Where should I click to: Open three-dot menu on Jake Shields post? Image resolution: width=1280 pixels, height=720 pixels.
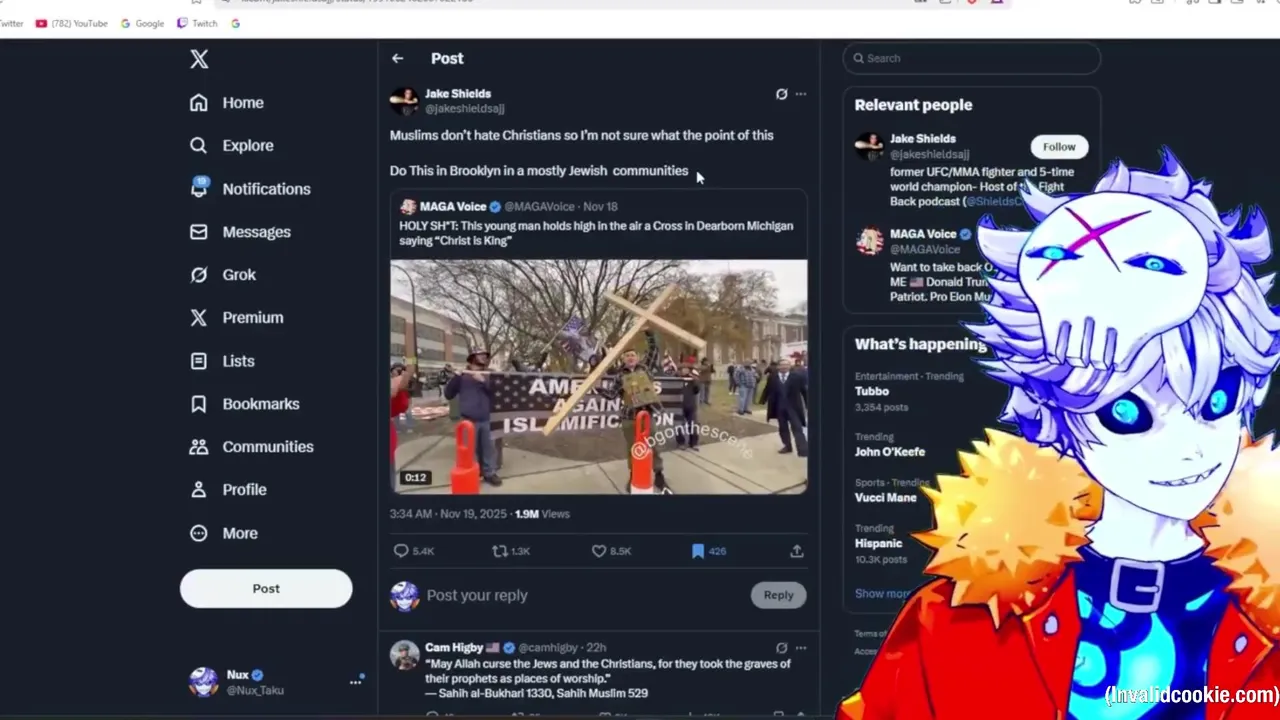click(x=801, y=94)
